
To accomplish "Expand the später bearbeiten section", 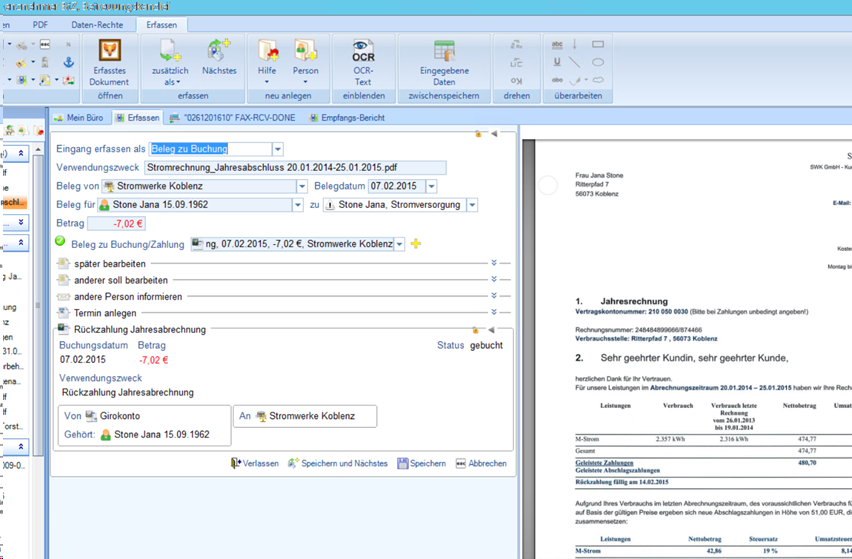I will (x=494, y=263).
